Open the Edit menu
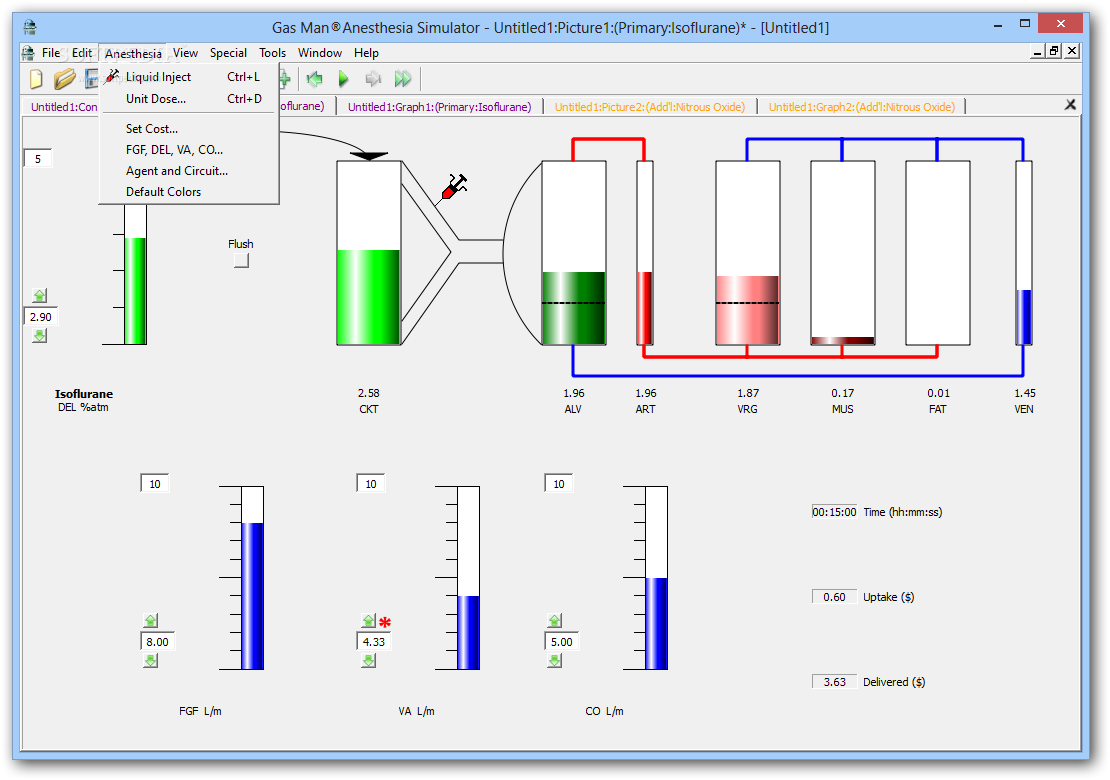 pyautogui.click(x=82, y=52)
